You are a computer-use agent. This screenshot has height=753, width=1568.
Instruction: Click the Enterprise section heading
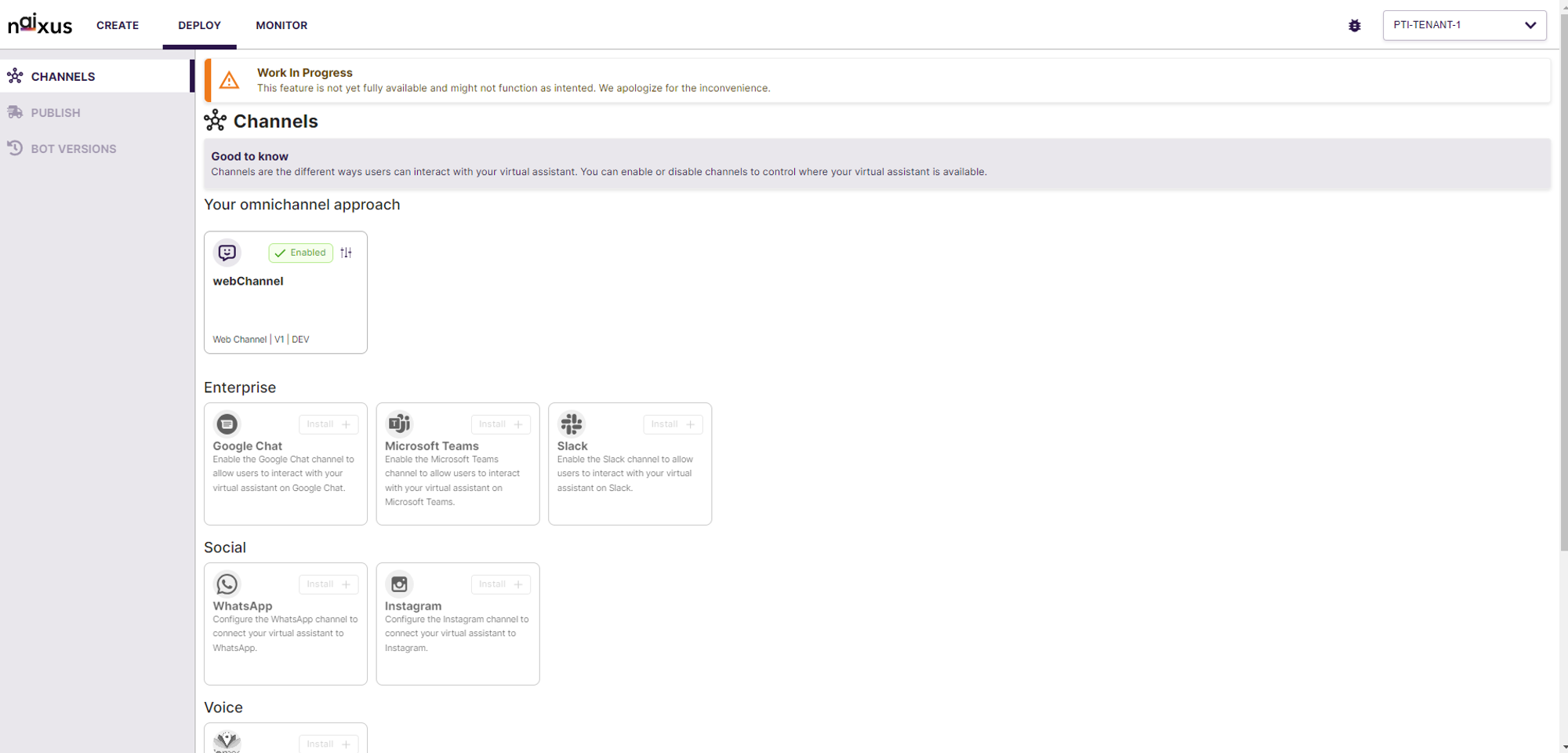click(x=240, y=387)
